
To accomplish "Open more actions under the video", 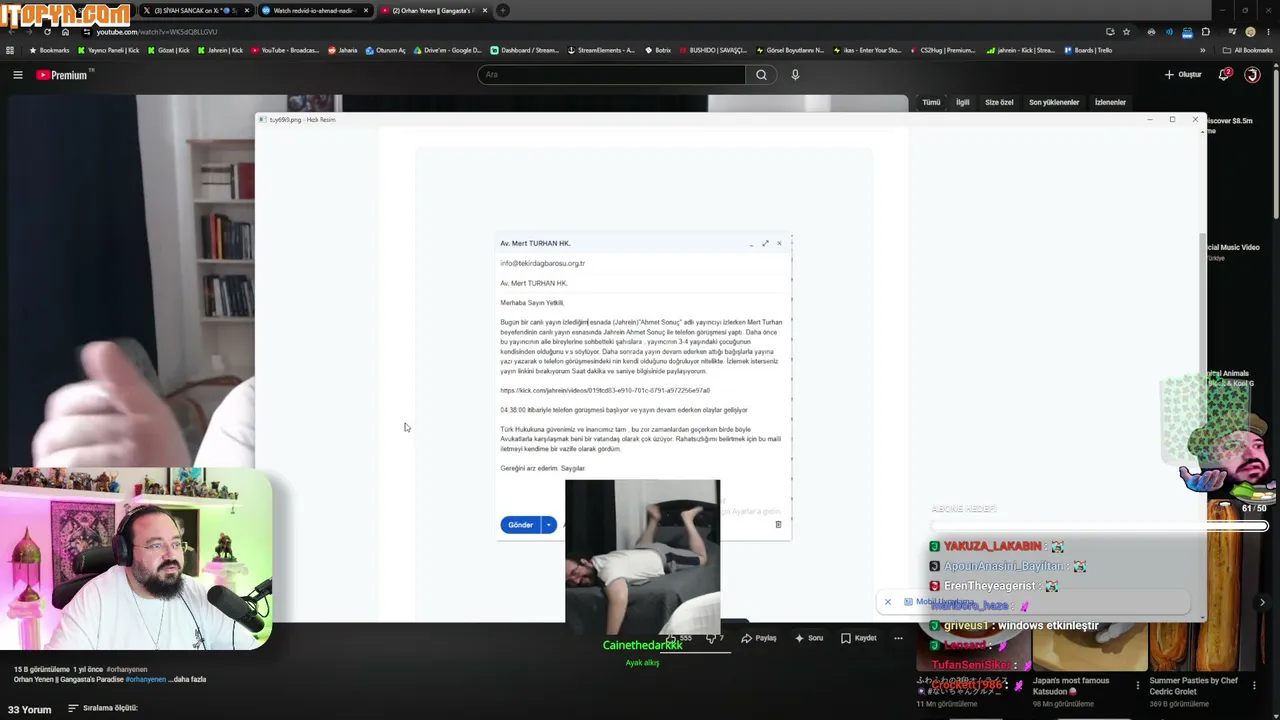I will (898, 638).
